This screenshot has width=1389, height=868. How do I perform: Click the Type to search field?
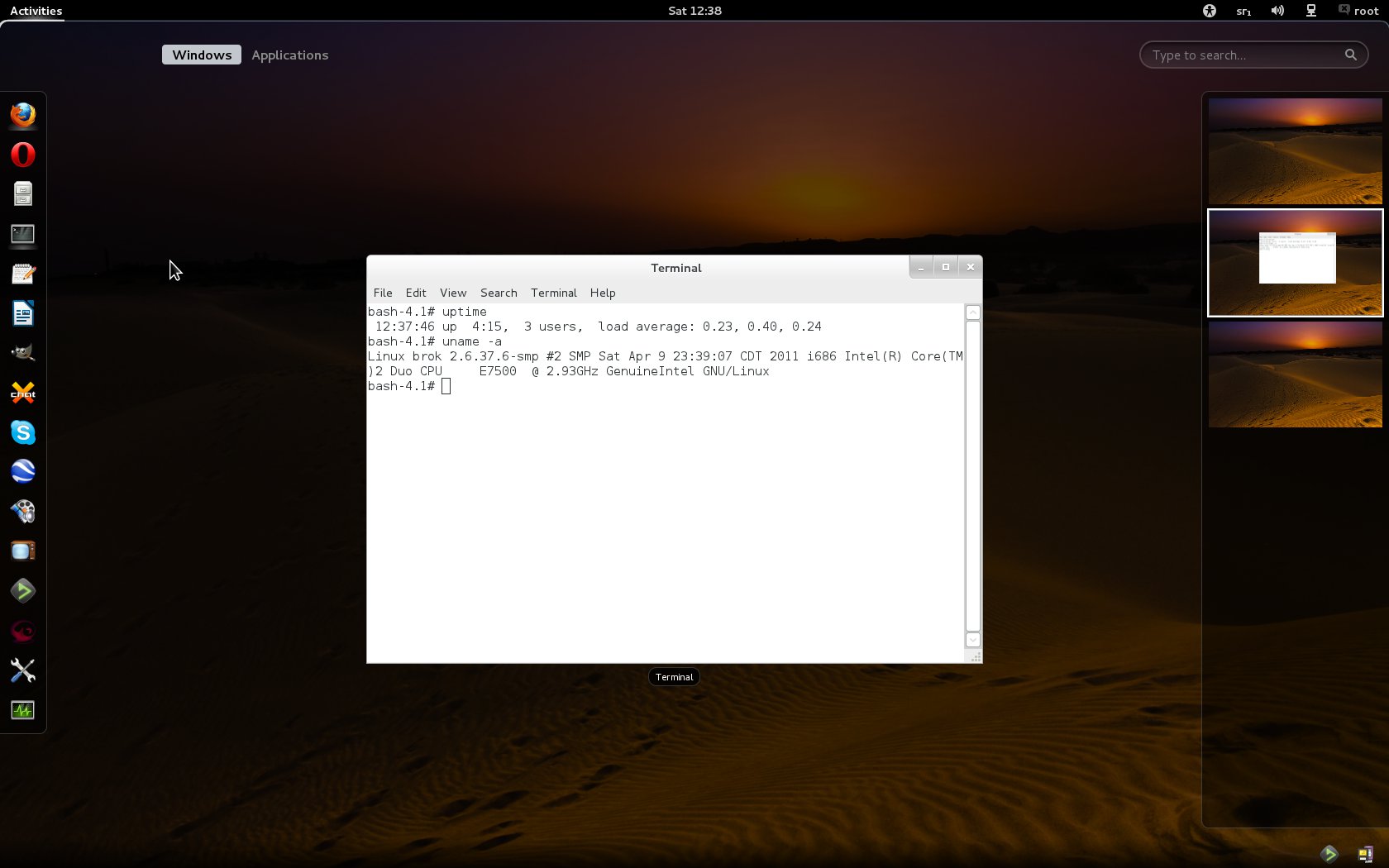point(1244,55)
